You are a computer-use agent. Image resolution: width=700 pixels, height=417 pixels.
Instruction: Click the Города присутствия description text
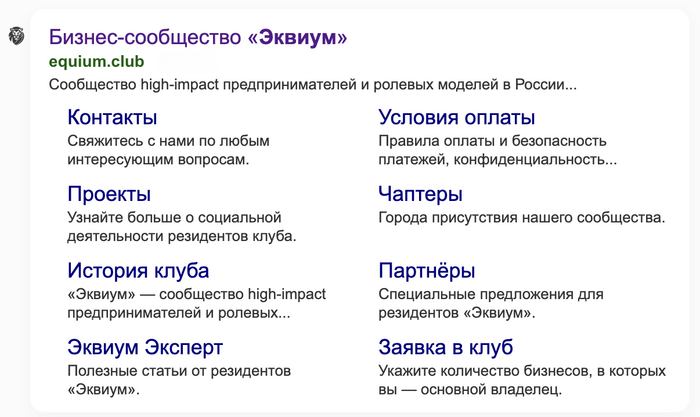pos(522,217)
